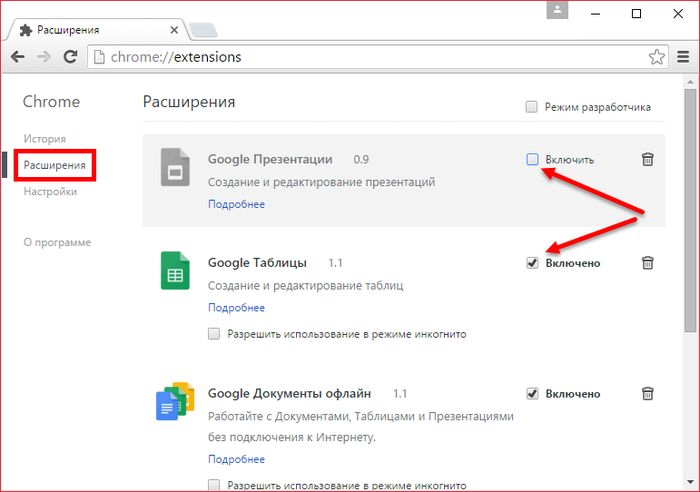
Task: Remove Google Презентации with its trash icon
Action: [x=647, y=159]
